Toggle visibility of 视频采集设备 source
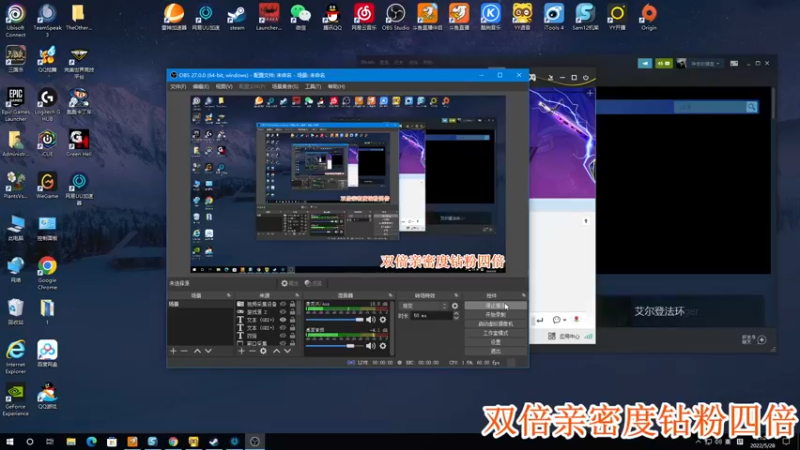The height and width of the screenshot is (450, 800). (283, 304)
